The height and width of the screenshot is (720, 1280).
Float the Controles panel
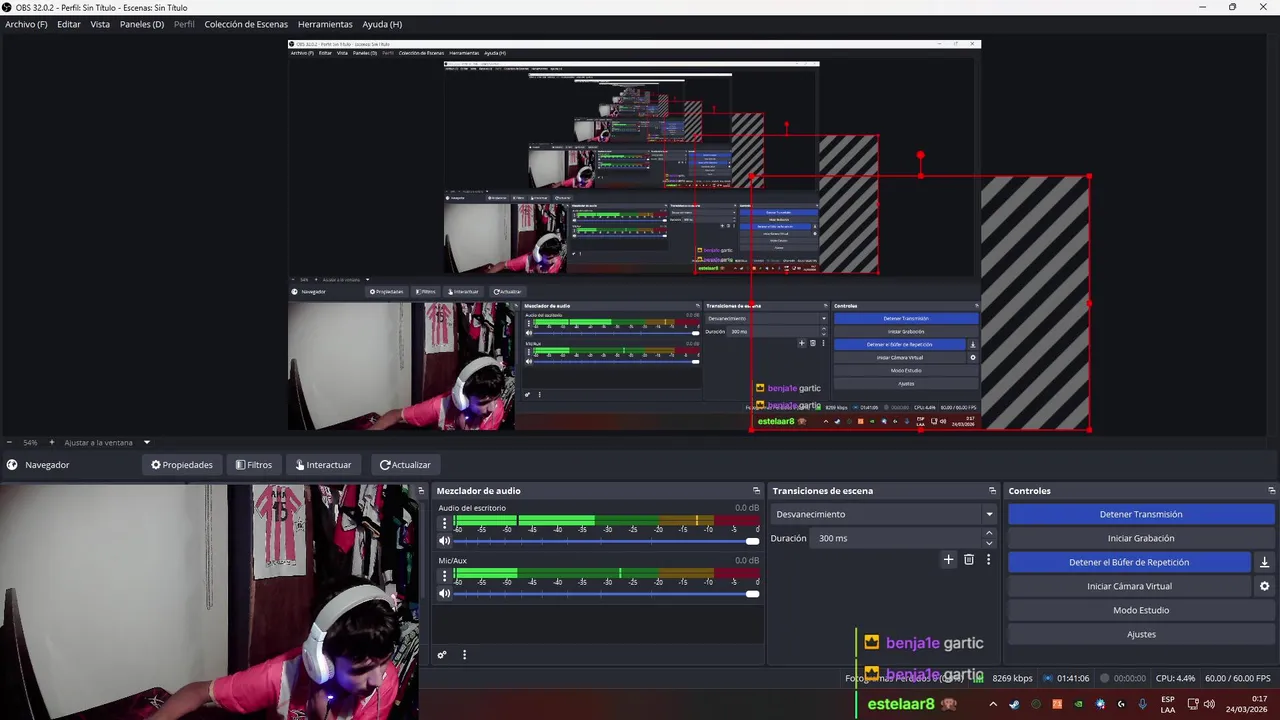1271,491
